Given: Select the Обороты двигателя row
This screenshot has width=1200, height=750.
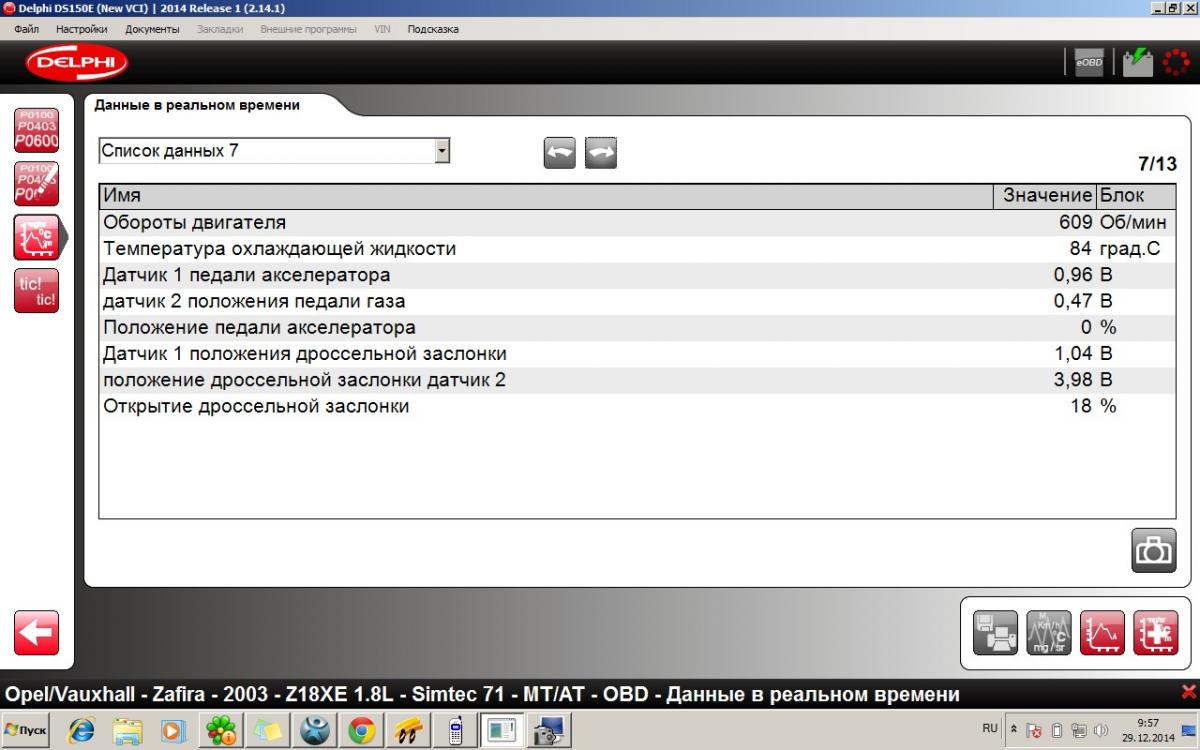Looking at the screenshot, I should 637,222.
